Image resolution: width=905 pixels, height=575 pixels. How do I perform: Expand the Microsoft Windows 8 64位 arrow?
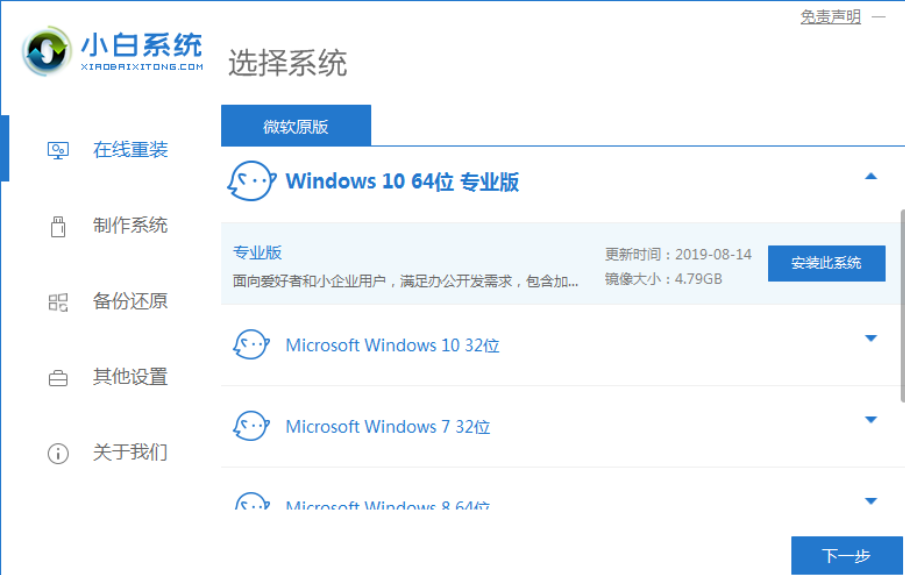tap(870, 501)
